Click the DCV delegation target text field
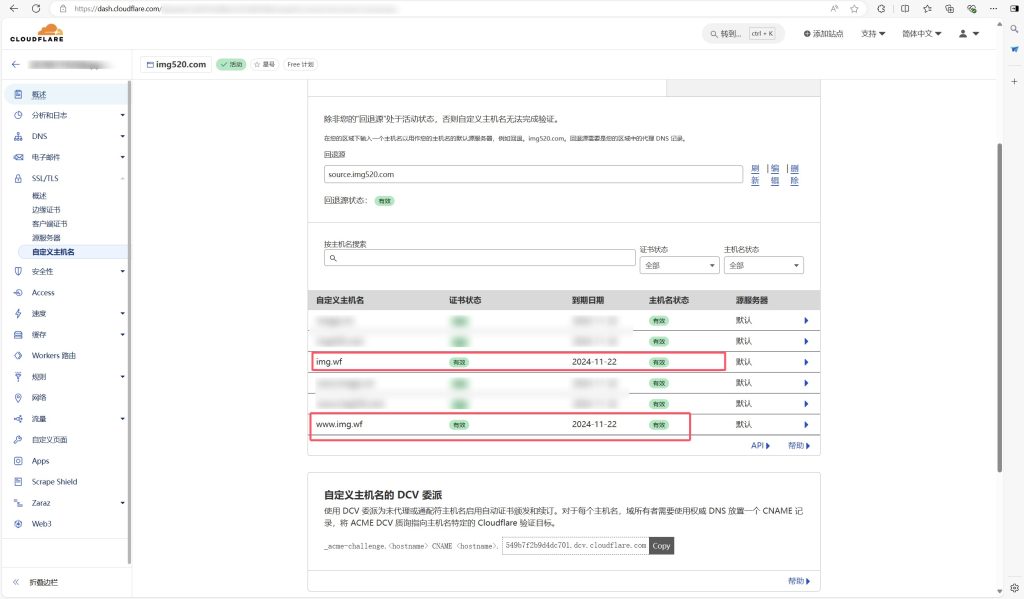The height and width of the screenshot is (599, 1024). pyautogui.click(x=575, y=546)
